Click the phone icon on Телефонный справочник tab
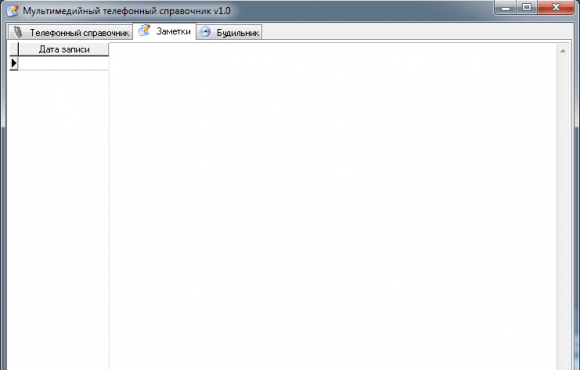580x370 pixels. tap(17, 32)
